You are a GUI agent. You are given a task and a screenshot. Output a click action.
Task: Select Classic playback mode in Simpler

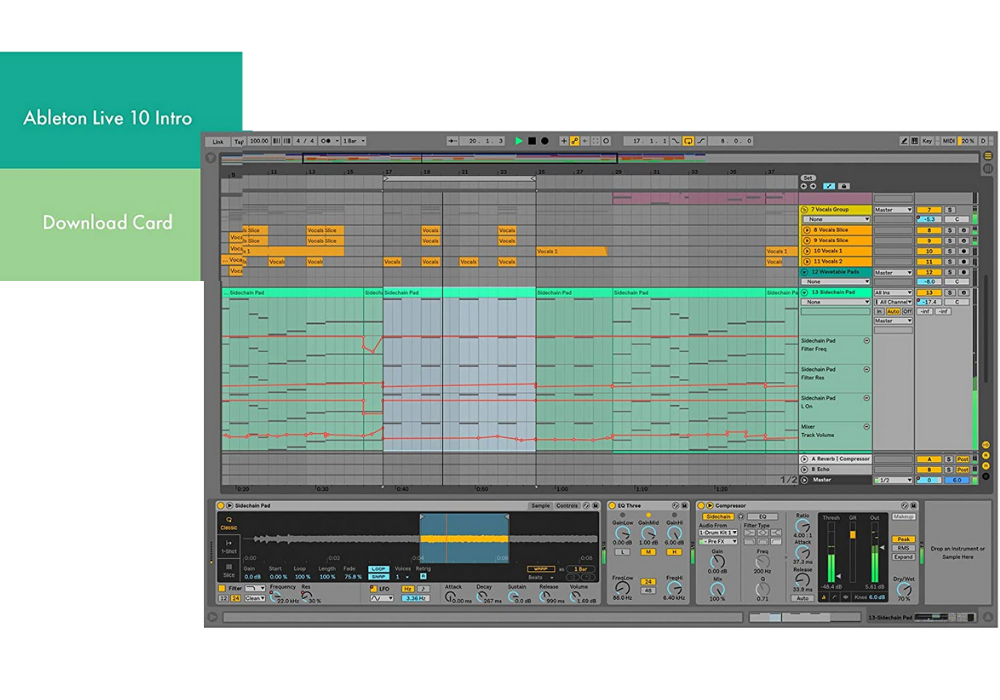click(229, 522)
